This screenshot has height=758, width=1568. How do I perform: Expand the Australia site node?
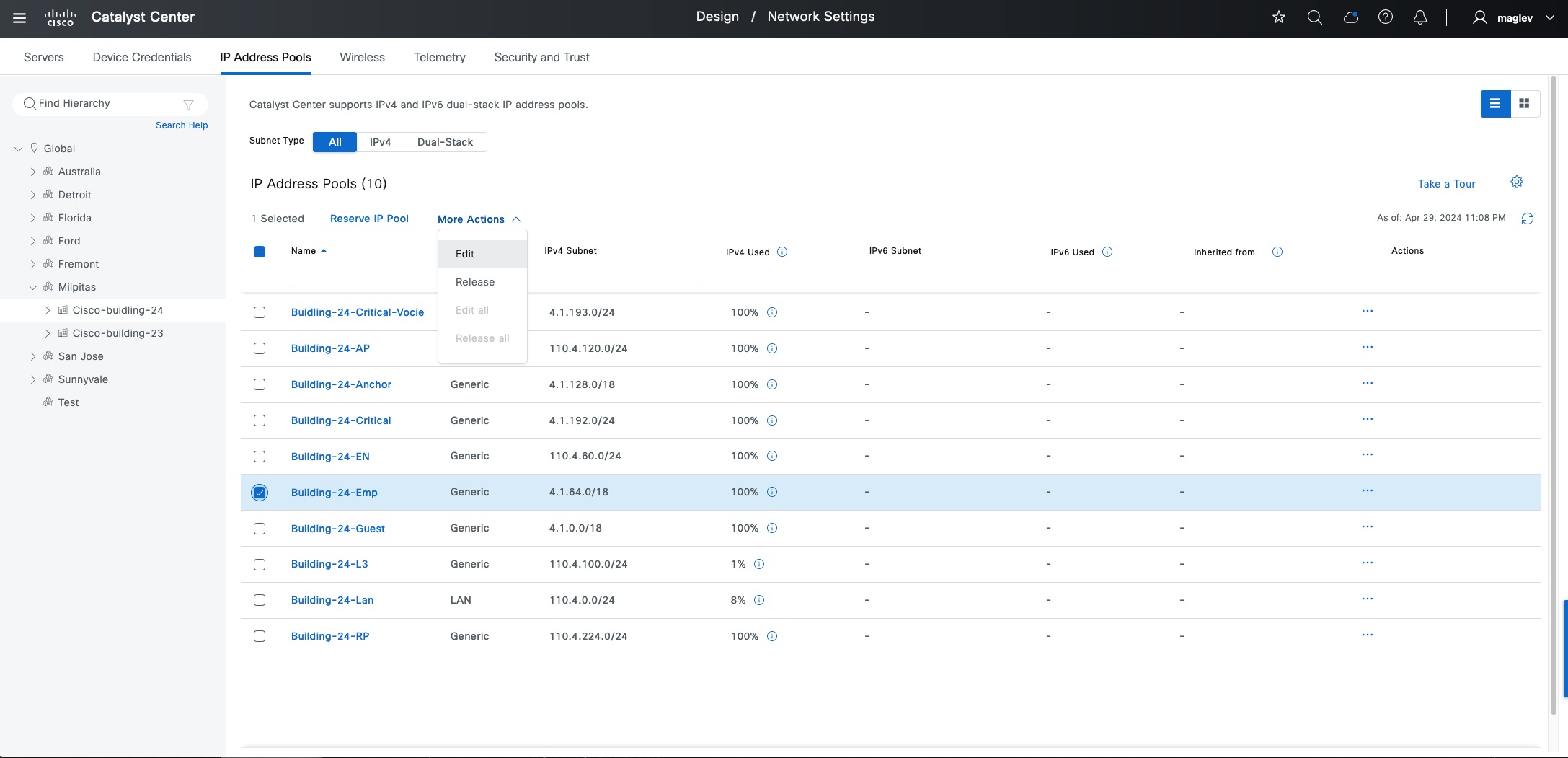click(33, 172)
